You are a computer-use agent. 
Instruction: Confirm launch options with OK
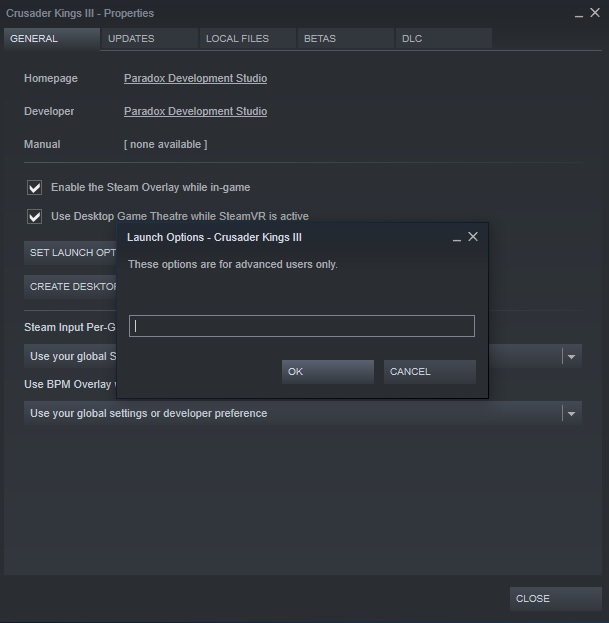(x=327, y=371)
